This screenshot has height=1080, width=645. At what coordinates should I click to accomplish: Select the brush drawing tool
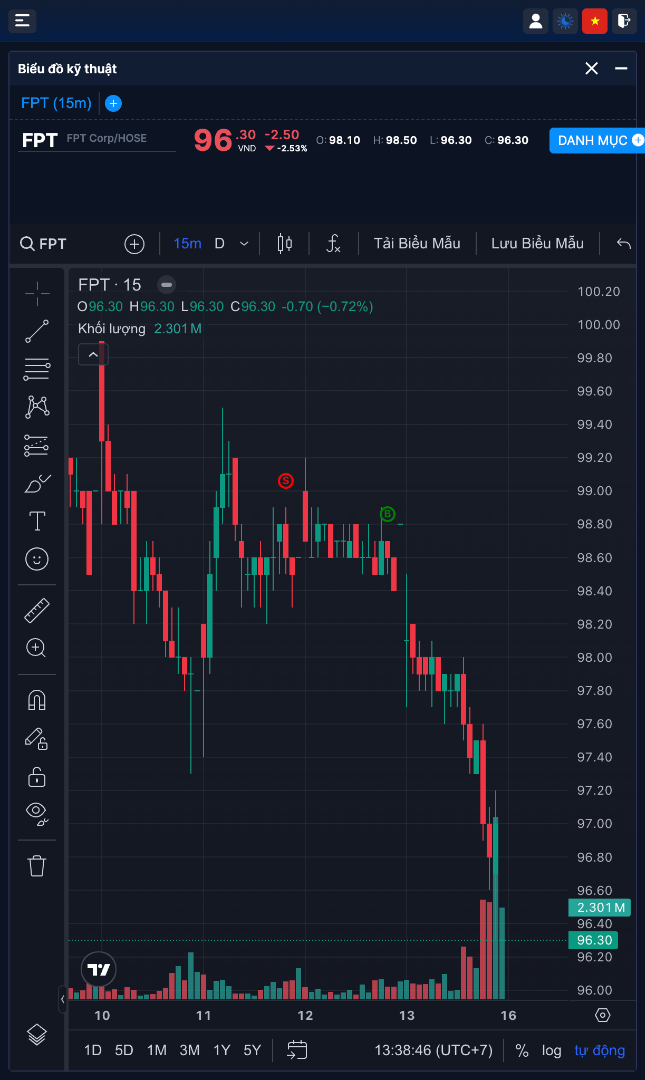[37, 484]
